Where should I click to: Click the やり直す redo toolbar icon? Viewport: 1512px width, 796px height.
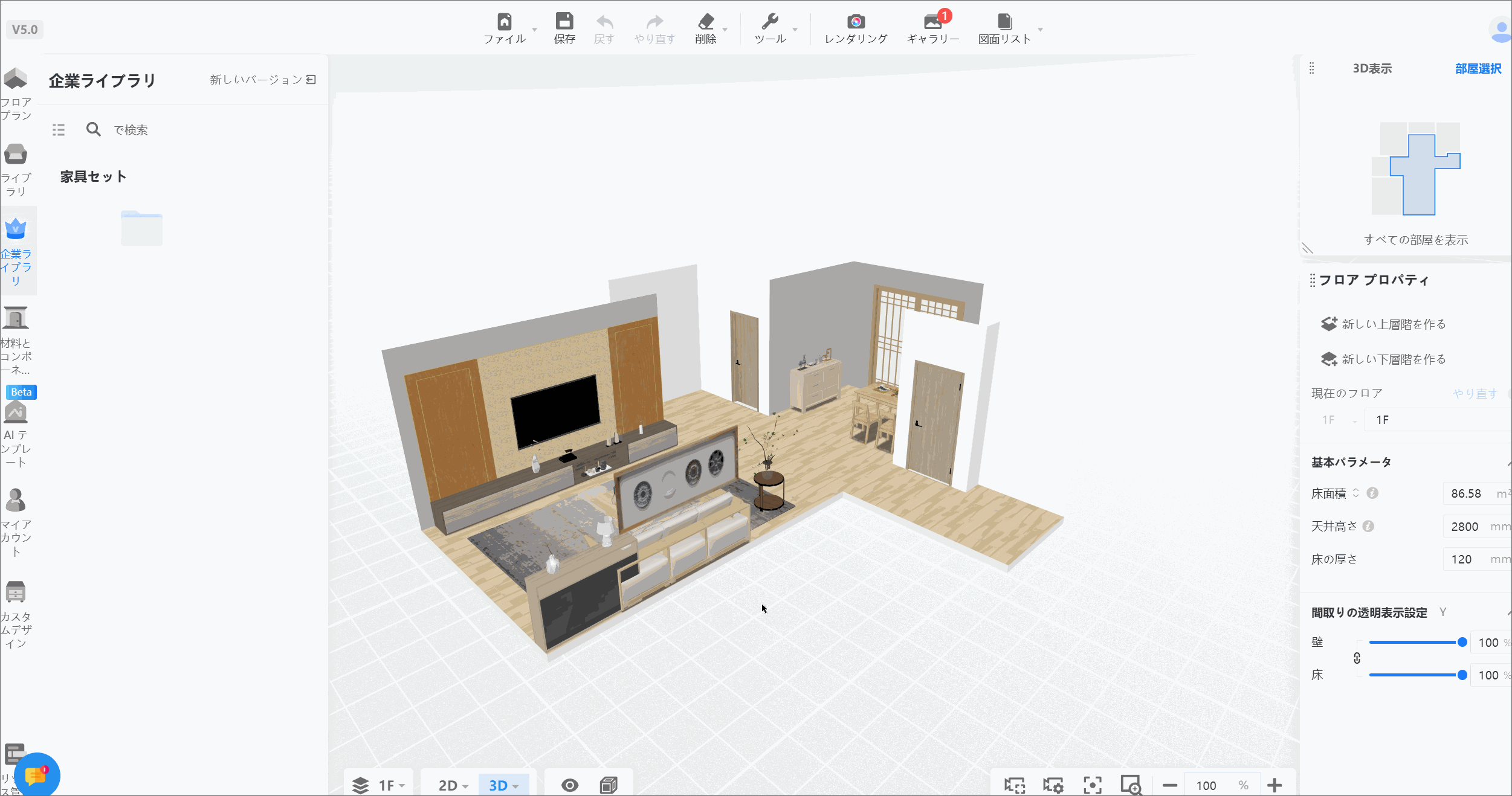point(654,22)
